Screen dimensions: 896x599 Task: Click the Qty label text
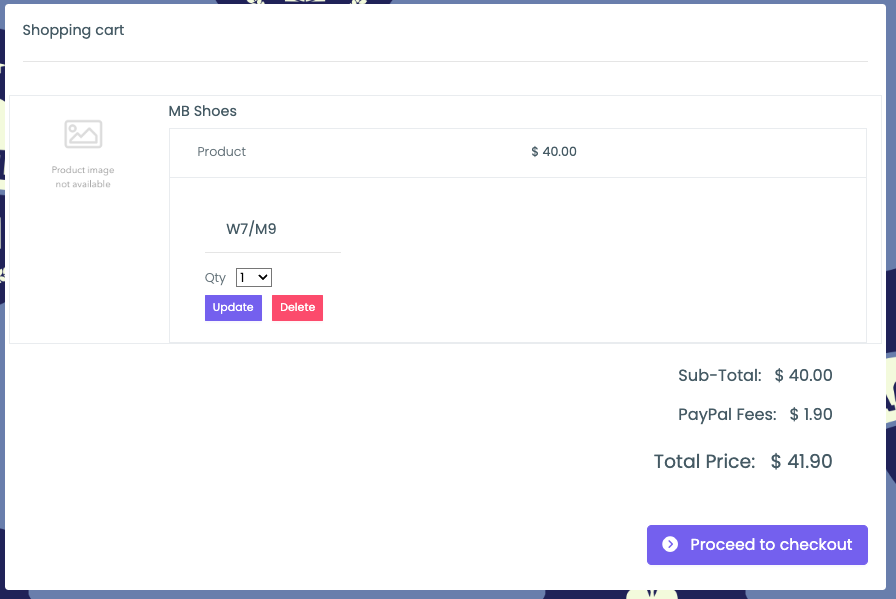215,278
